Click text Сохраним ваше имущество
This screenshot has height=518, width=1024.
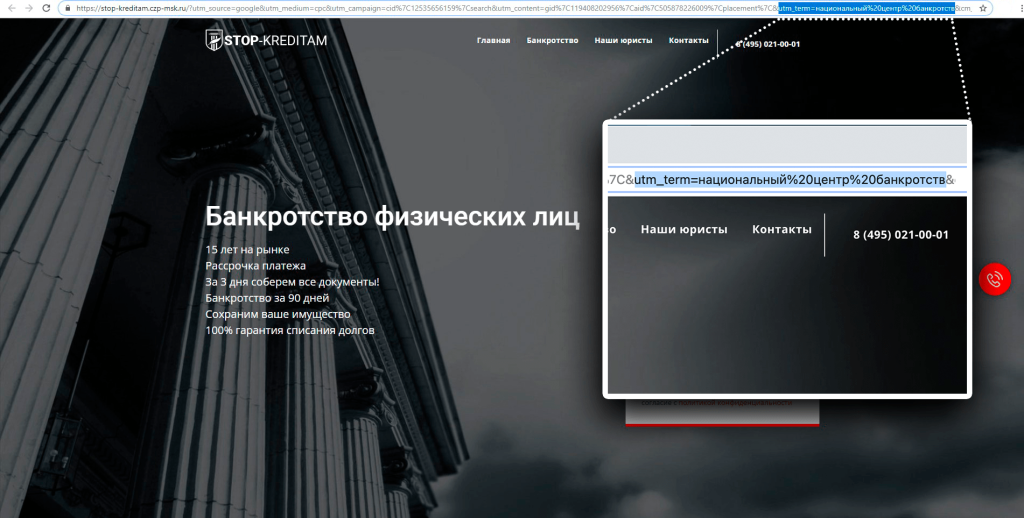click(x=278, y=314)
